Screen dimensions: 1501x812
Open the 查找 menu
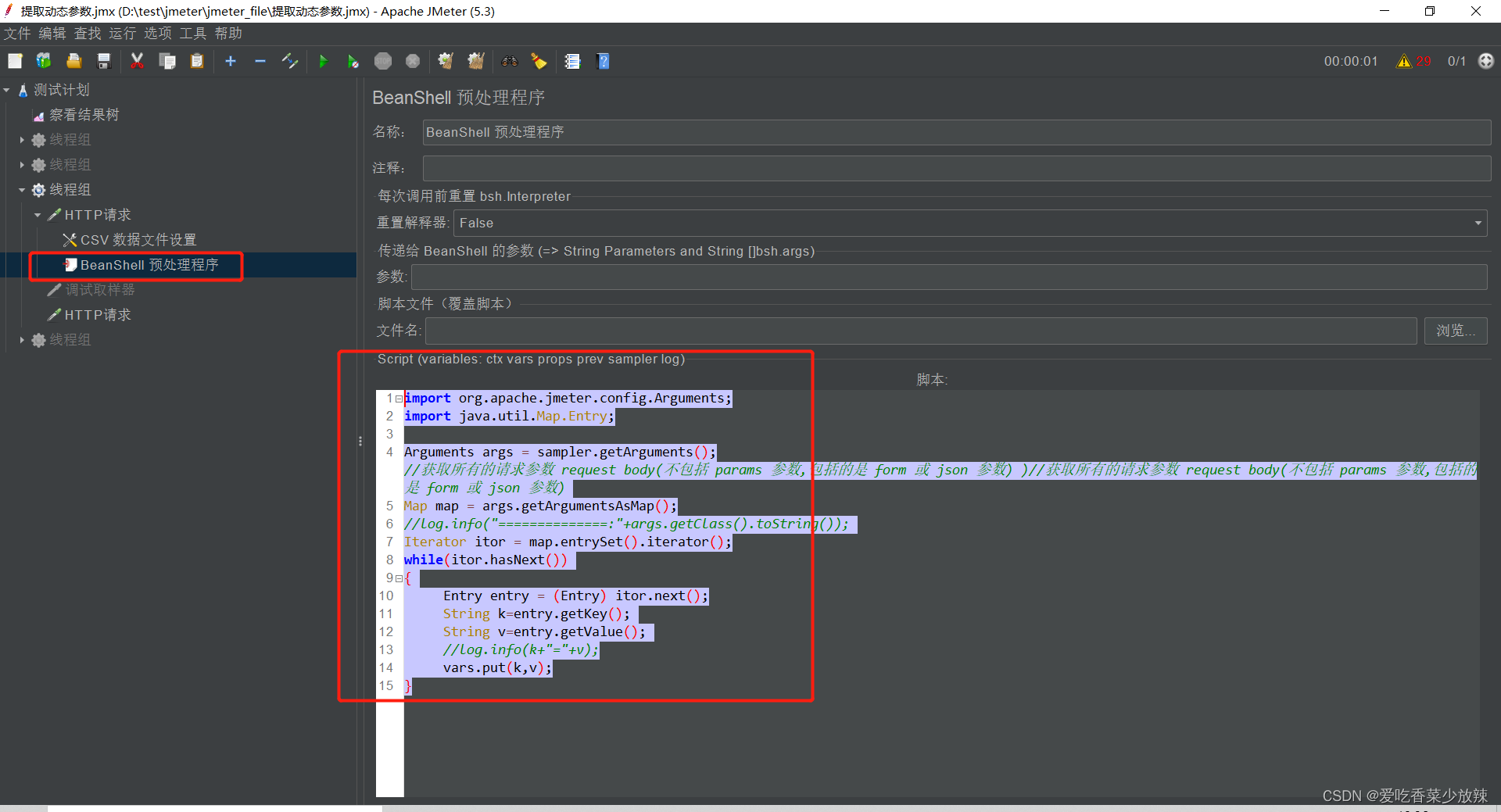point(88,34)
